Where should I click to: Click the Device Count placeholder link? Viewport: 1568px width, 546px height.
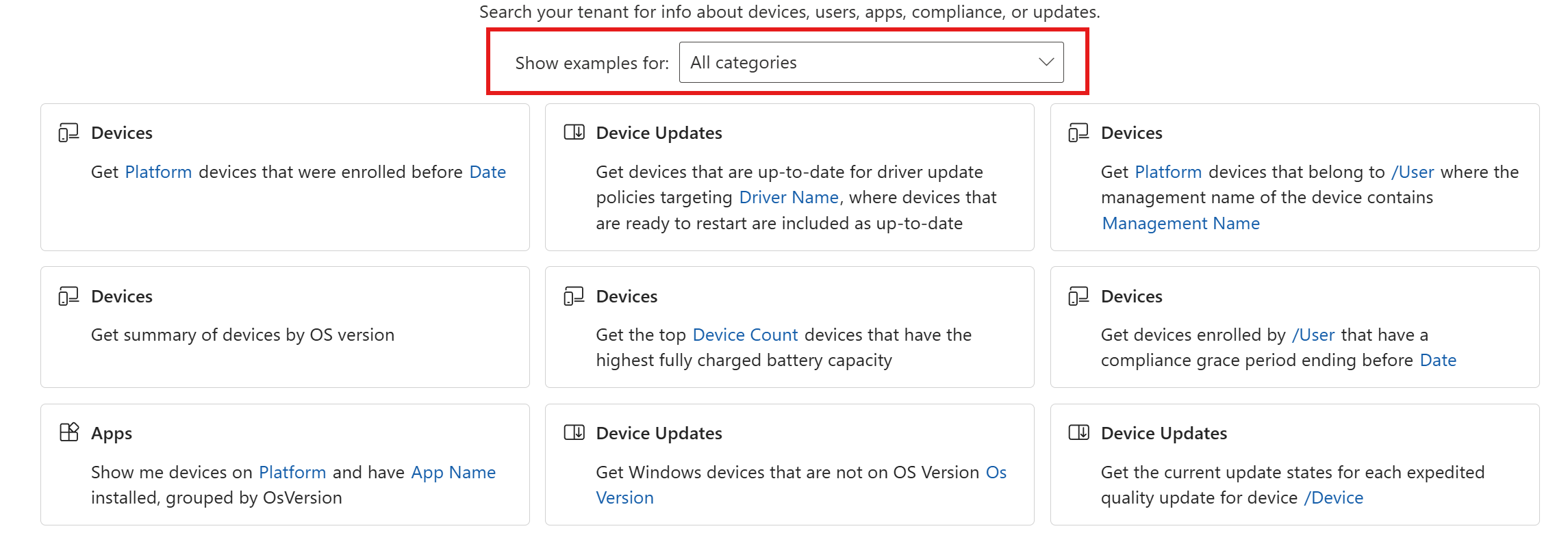745,335
